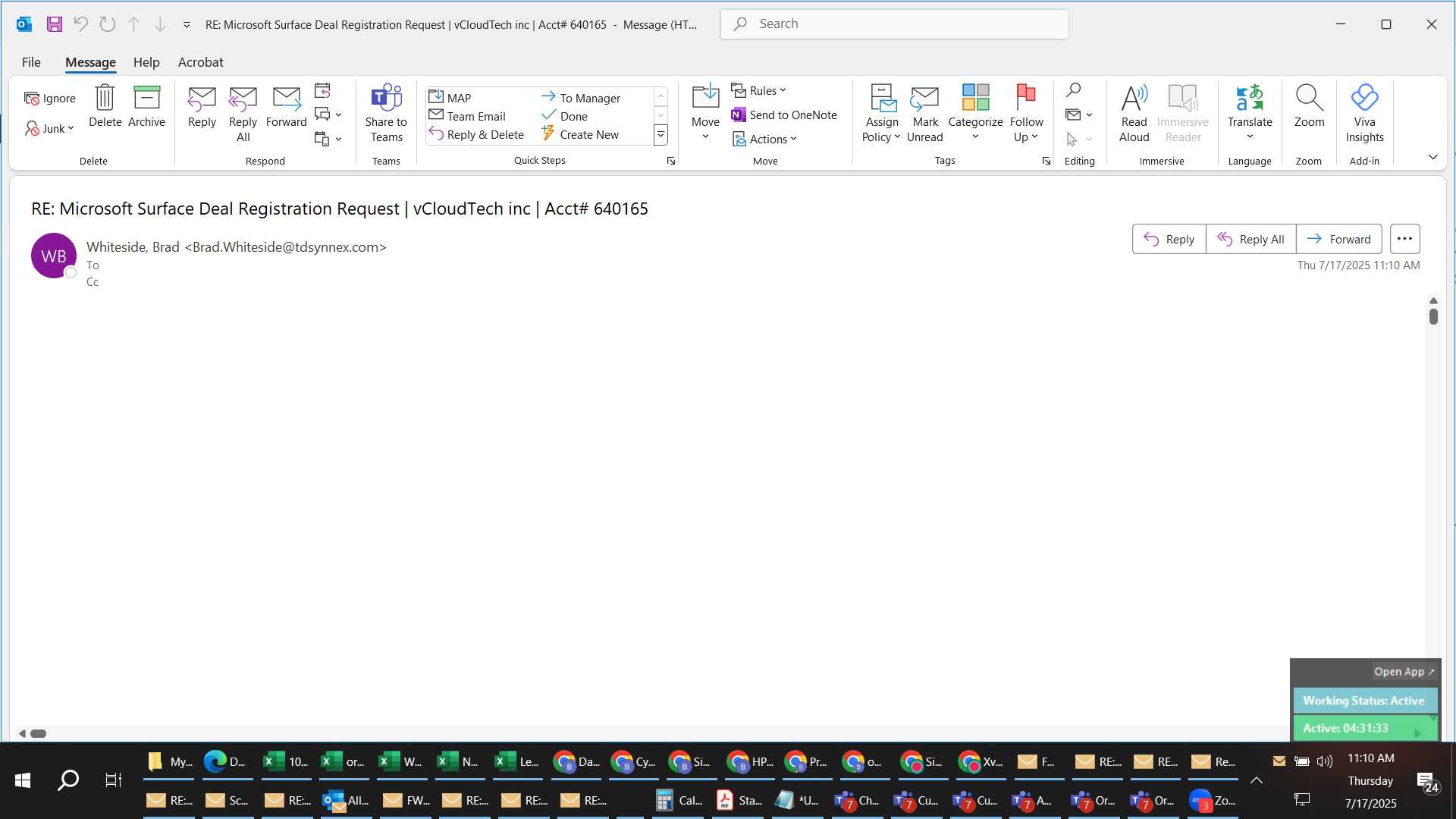
Task: Click Working Status: Active button
Action: point(1363,701)
